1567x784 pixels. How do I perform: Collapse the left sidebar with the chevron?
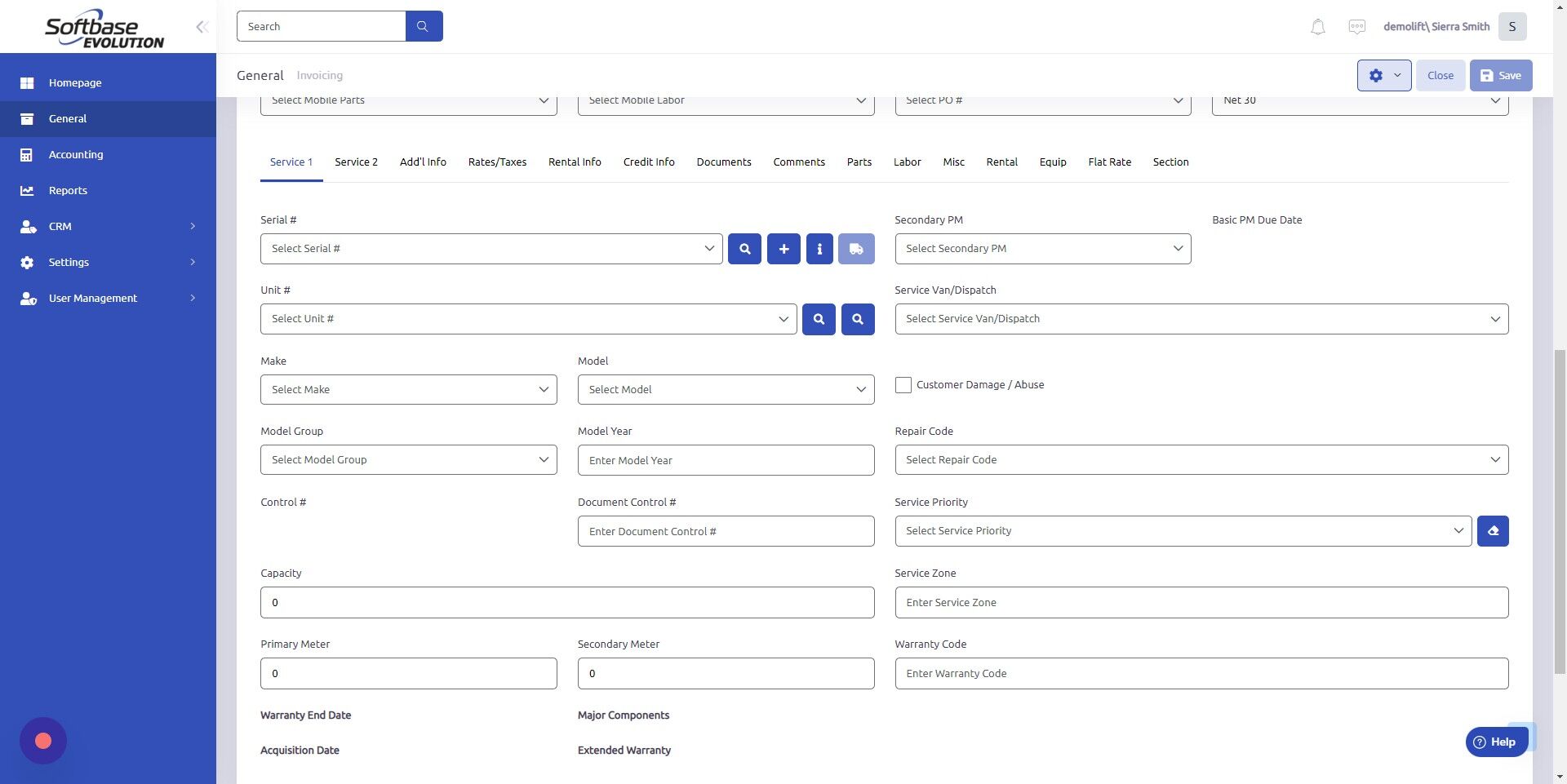pos(201,26)
